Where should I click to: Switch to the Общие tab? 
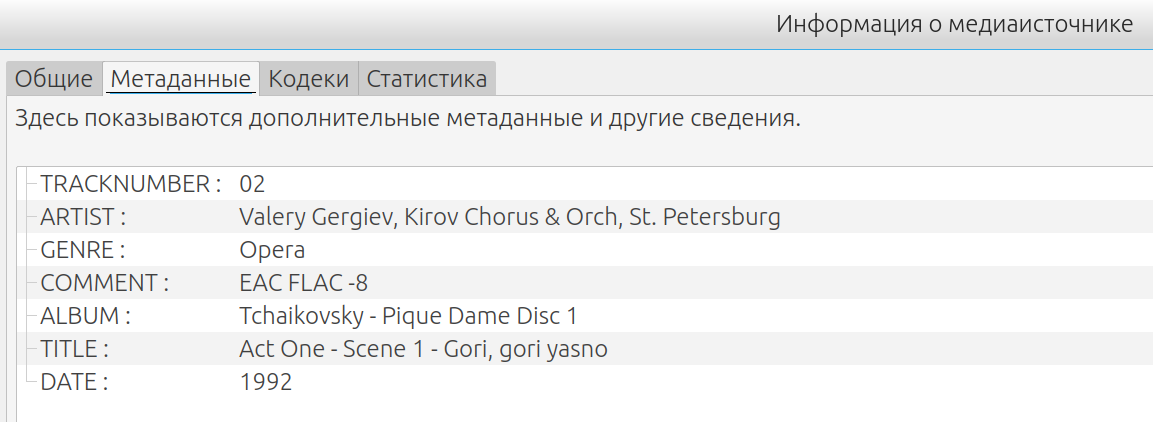click(x=54, y=79)
